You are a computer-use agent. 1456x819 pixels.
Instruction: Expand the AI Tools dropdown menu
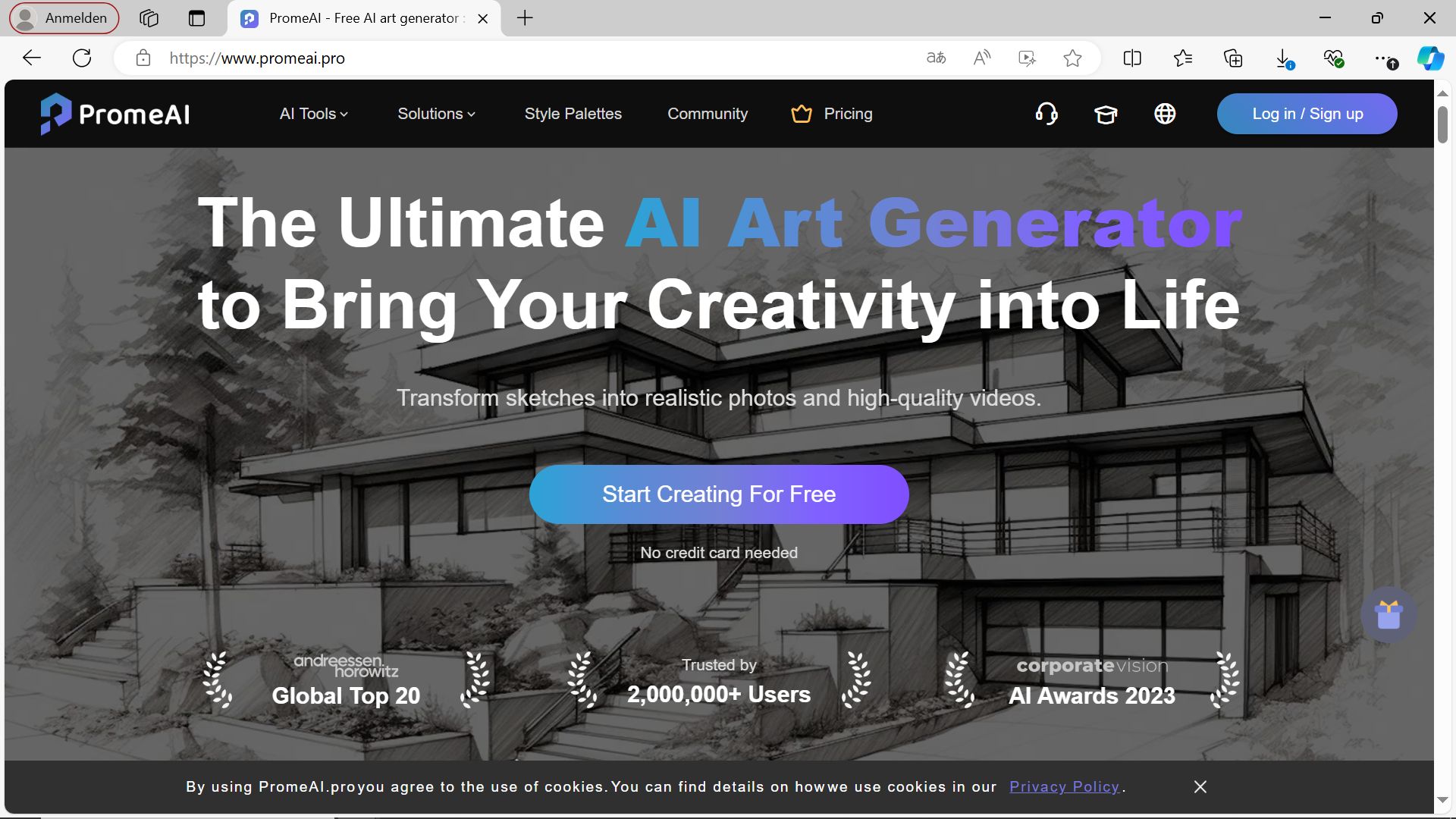tap(314, 113)
